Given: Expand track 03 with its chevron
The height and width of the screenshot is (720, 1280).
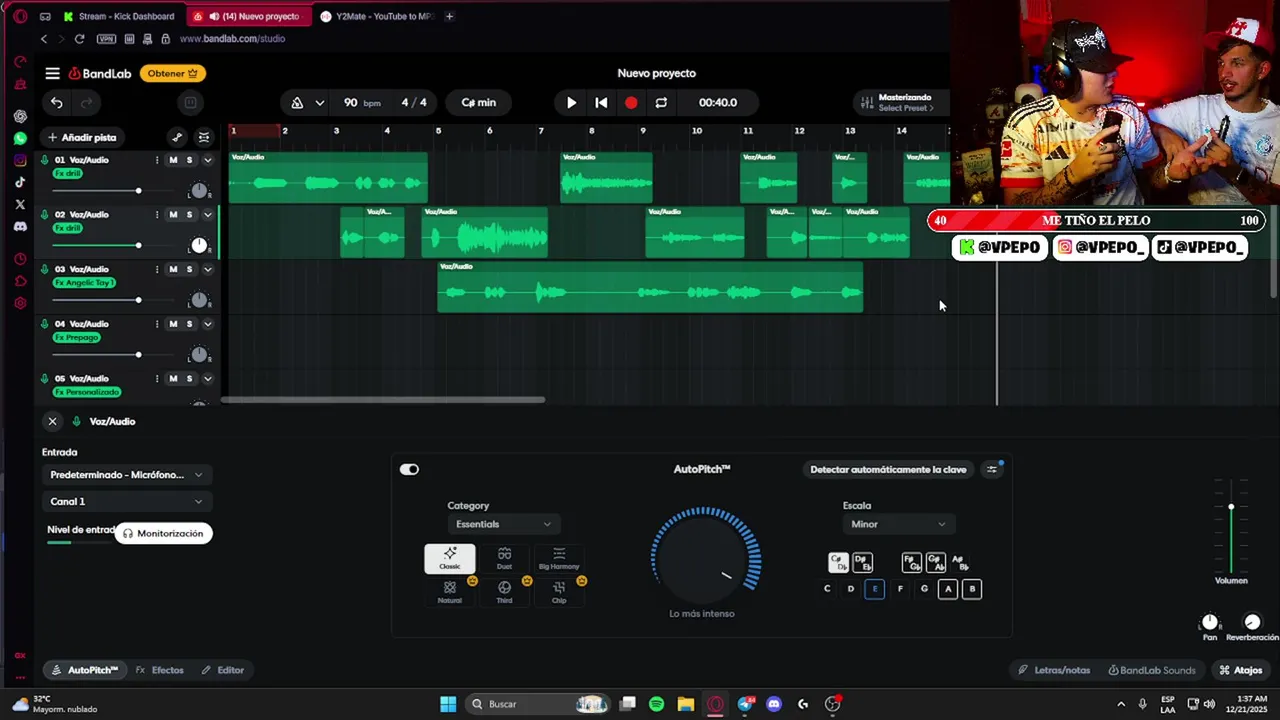Looking at the screenshot, I should tap(207, 269).
